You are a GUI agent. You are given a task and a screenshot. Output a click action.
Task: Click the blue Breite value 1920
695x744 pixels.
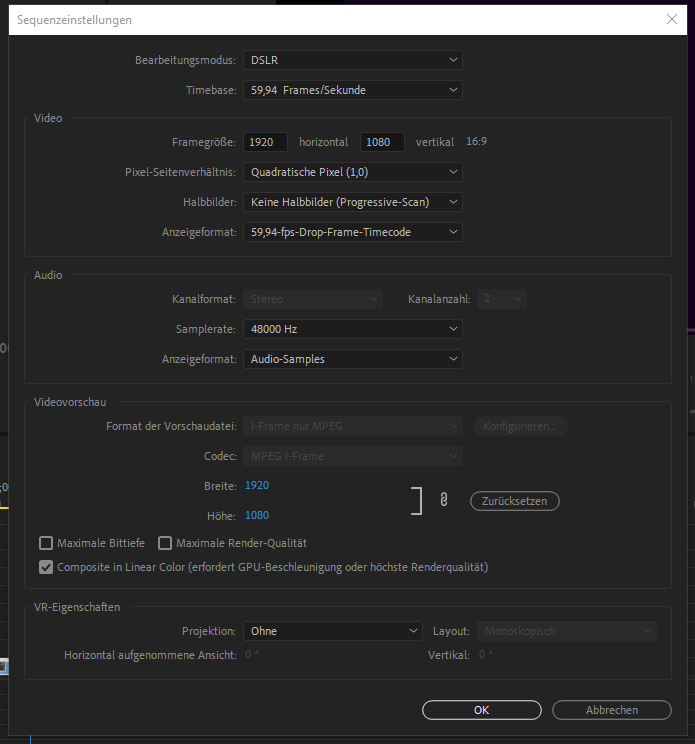pyautogui.click(x=257, y=485)
